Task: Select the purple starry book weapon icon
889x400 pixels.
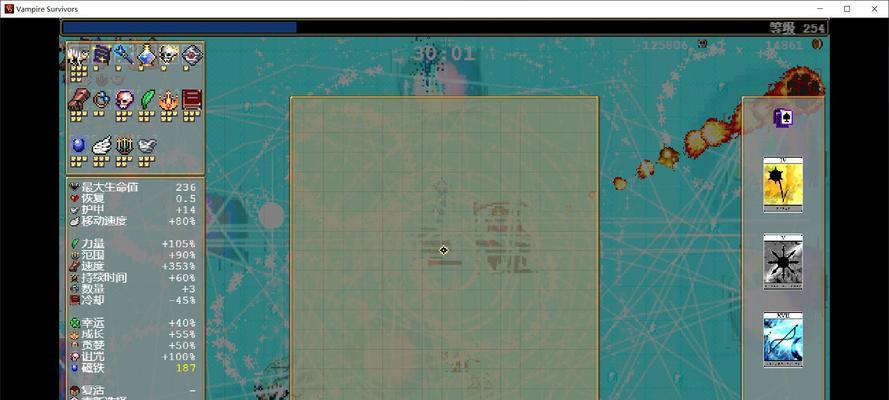Action: [x=101, y=54]
